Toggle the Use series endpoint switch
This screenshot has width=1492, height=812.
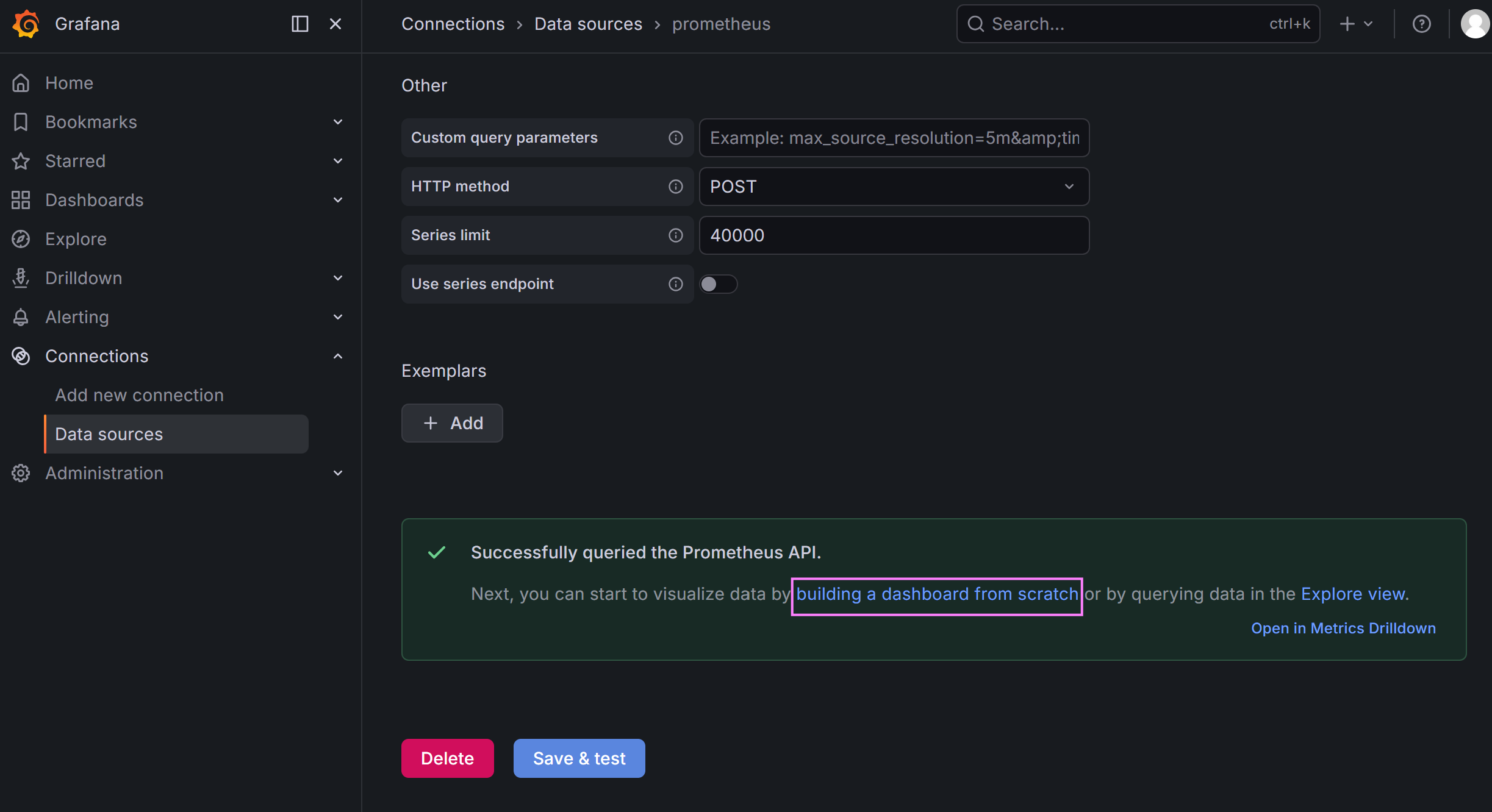tap(718, 284)
